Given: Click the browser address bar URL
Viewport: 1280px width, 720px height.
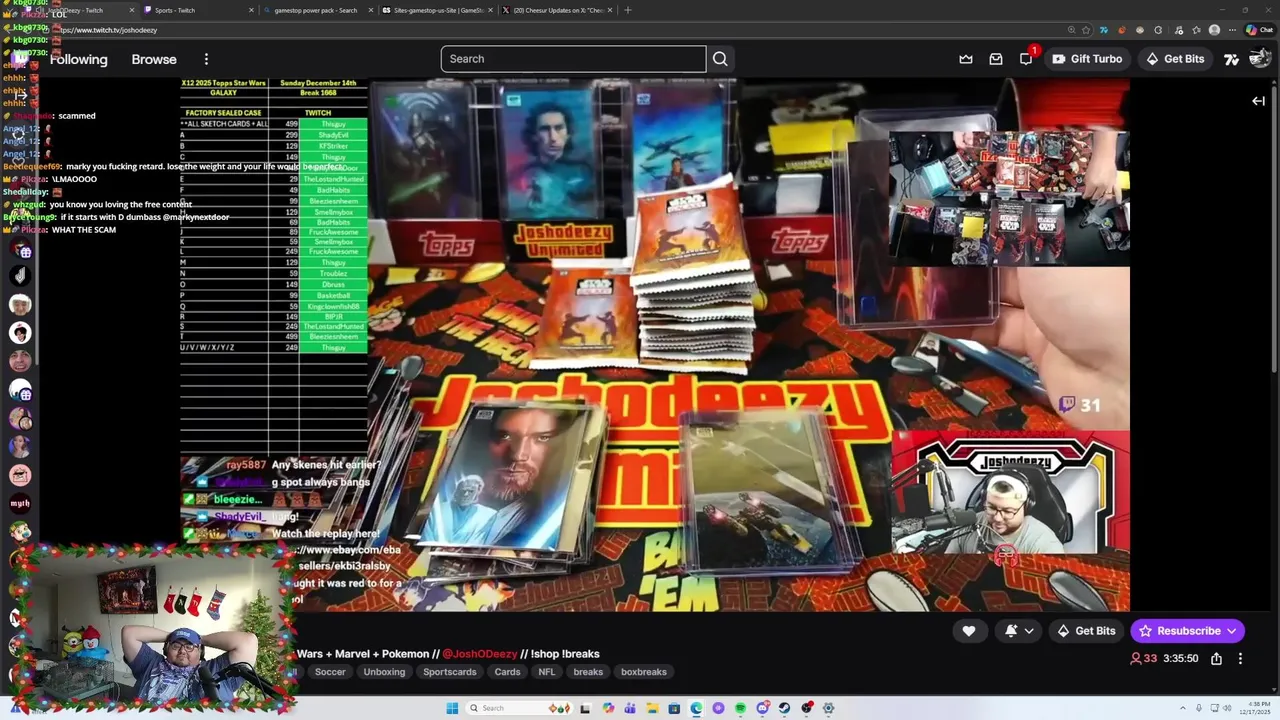Looking at the screenshot, I should [106, 30].
